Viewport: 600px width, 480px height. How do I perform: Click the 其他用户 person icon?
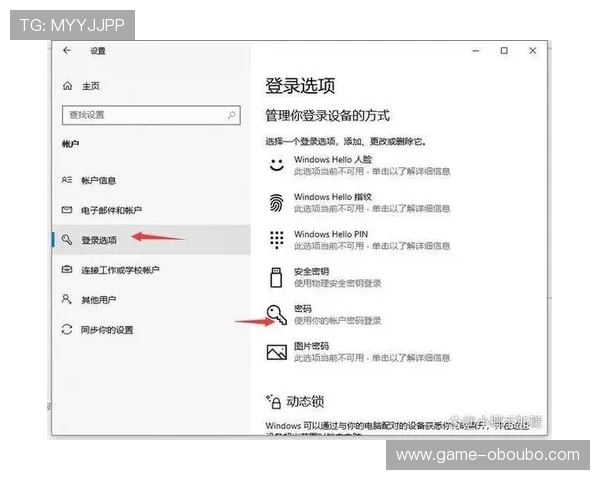coord(67,299)
